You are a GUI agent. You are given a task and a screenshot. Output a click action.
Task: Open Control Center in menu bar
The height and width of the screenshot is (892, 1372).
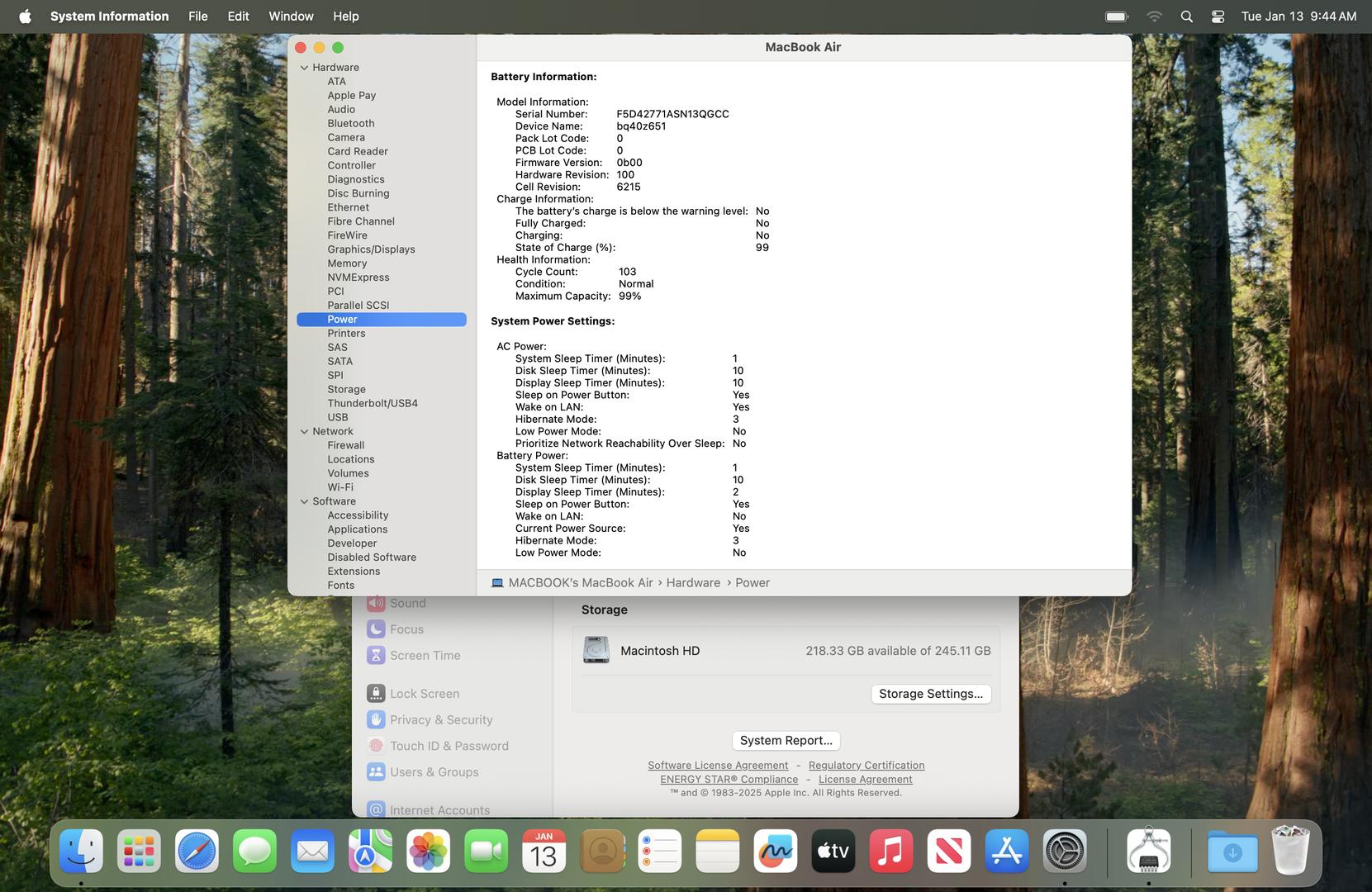click(1218, 17)
